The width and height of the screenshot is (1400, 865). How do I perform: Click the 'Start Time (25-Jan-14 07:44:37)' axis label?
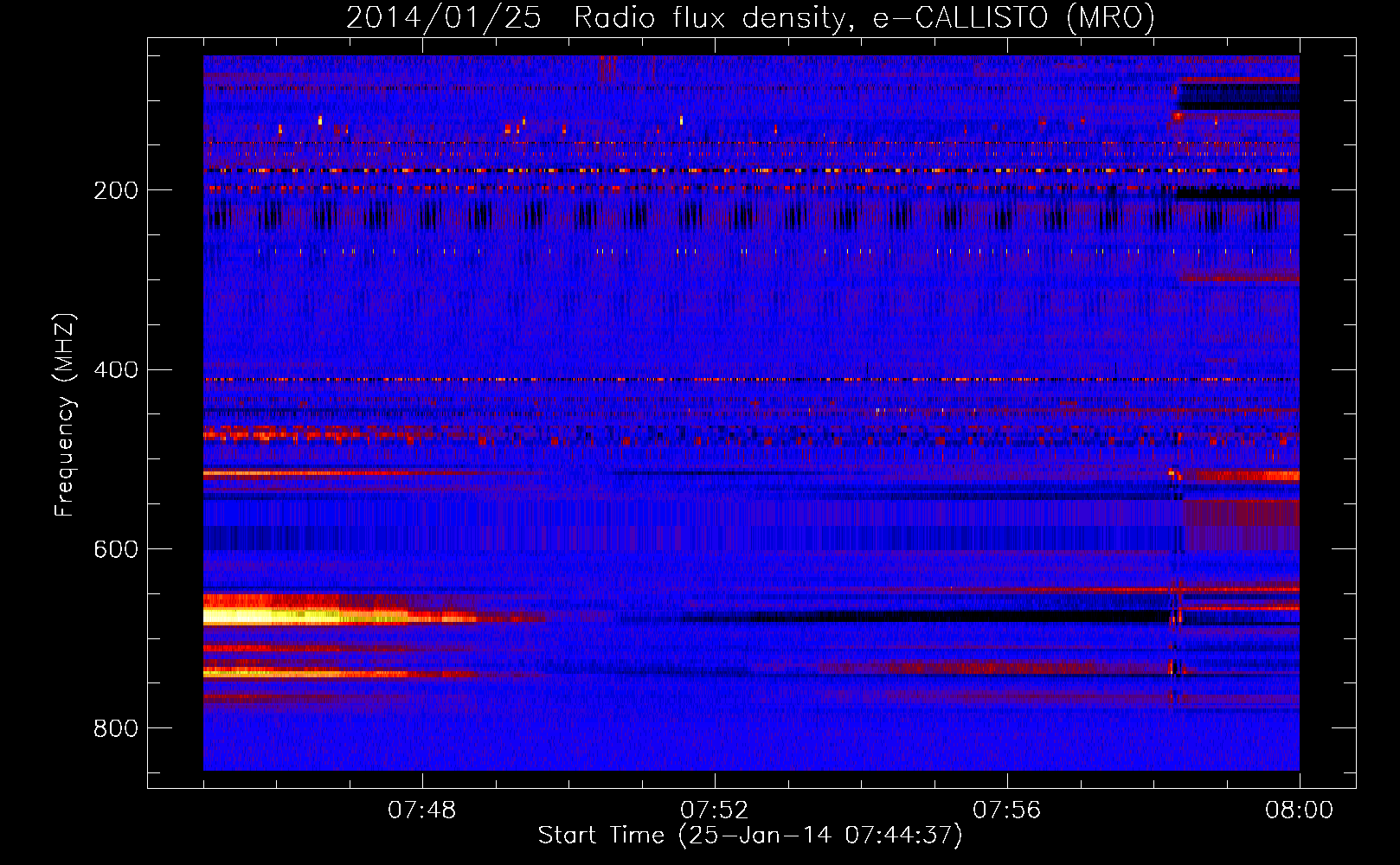point(750,836)
